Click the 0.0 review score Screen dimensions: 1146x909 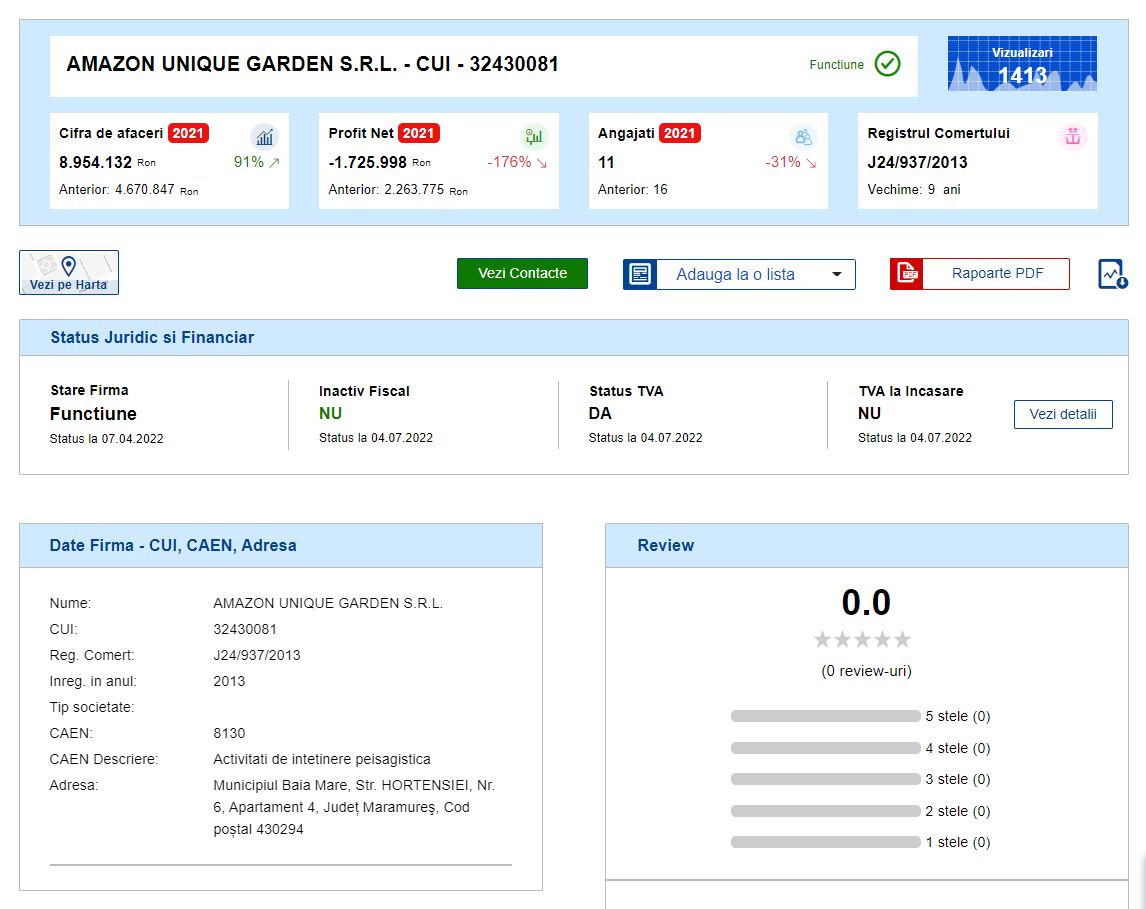pyautogui.click(x=866, y=603)
